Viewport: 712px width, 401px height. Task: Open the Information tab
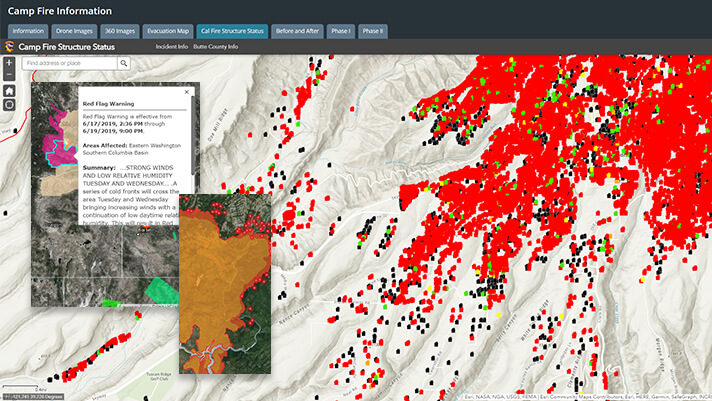point(28,31)
